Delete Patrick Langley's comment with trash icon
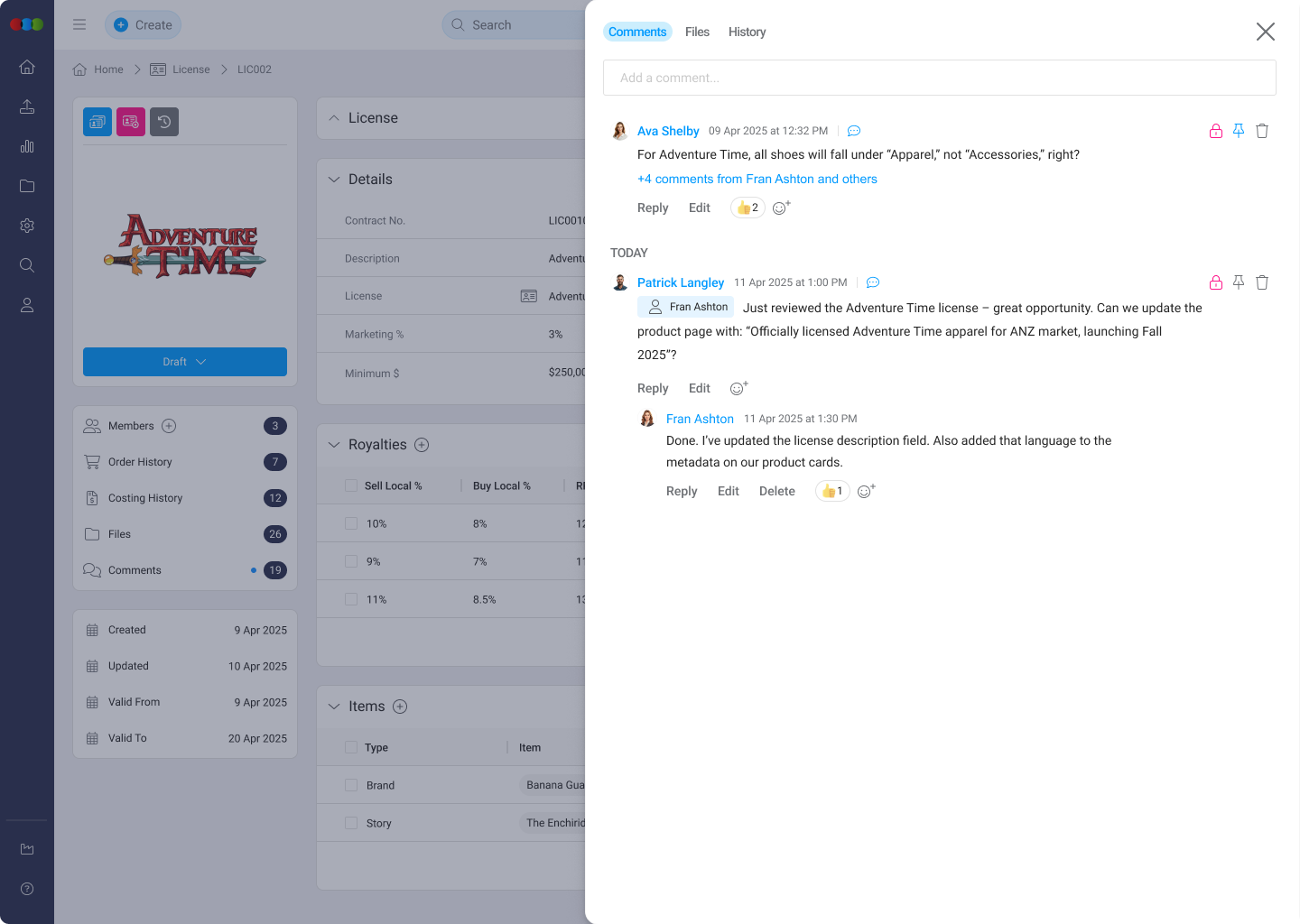1300x924 pixels. tap(1262, 282)
